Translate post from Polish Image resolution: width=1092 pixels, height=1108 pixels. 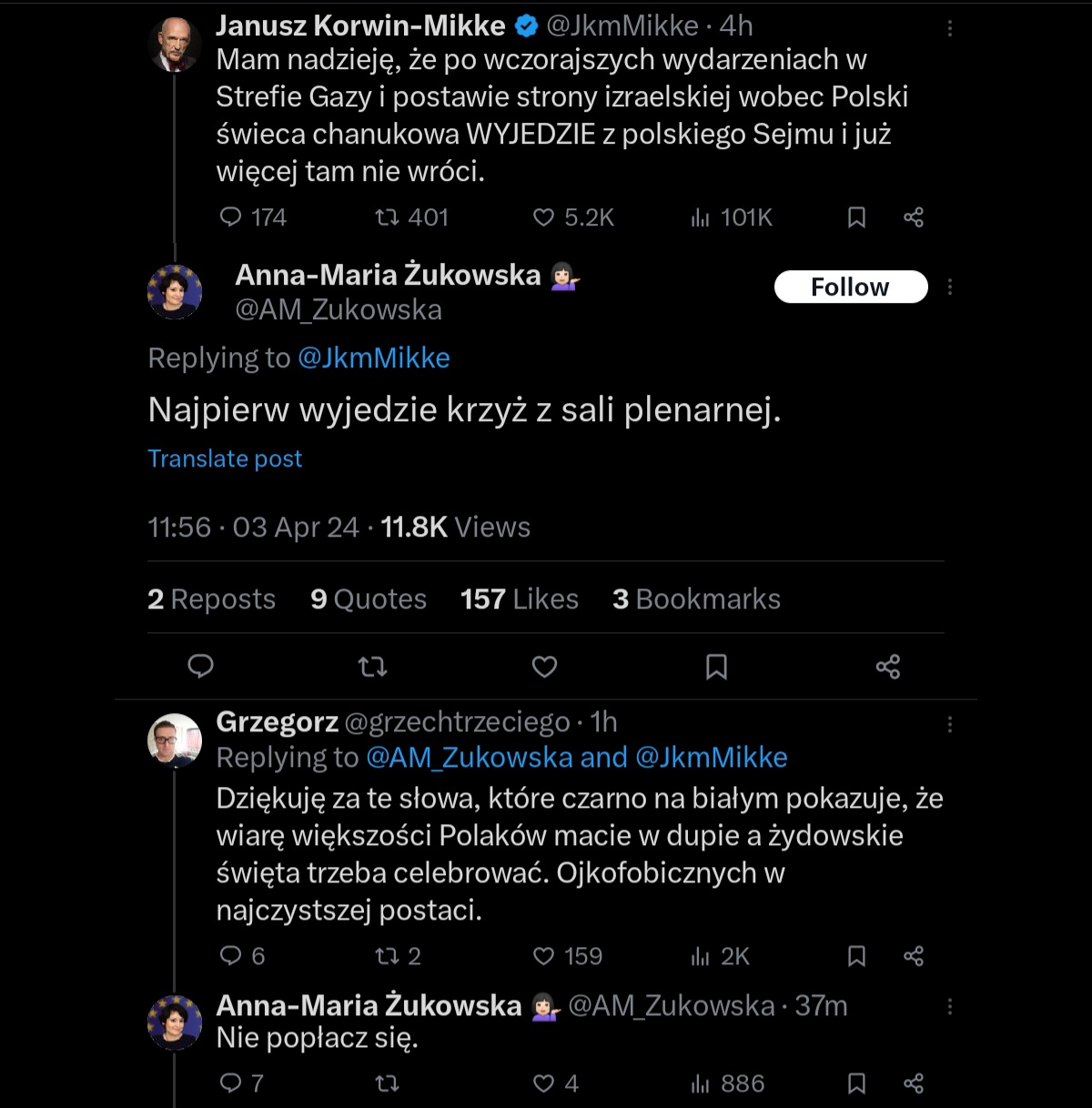click(x=225, y=458)
